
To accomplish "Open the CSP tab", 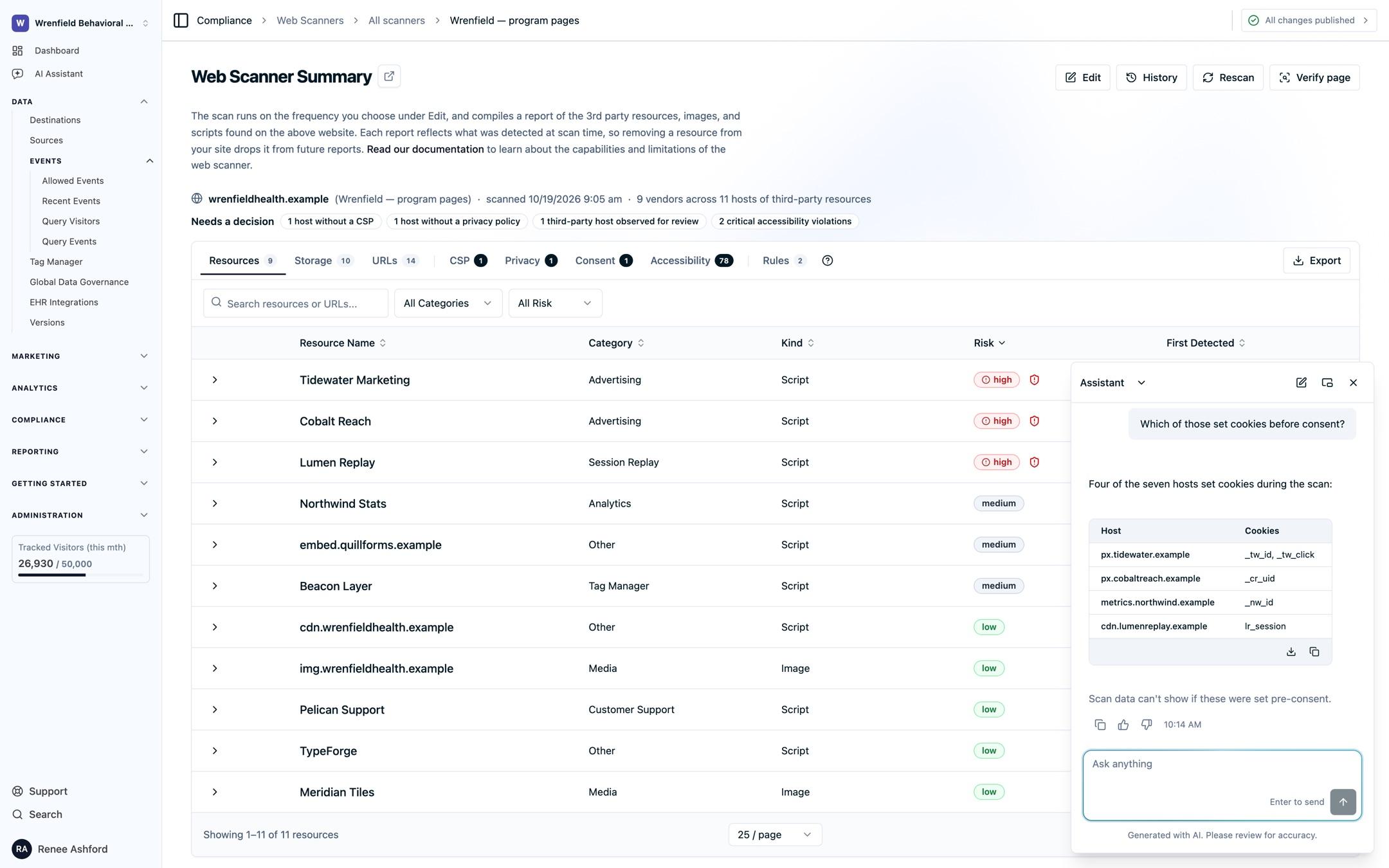I will point(468,260).
